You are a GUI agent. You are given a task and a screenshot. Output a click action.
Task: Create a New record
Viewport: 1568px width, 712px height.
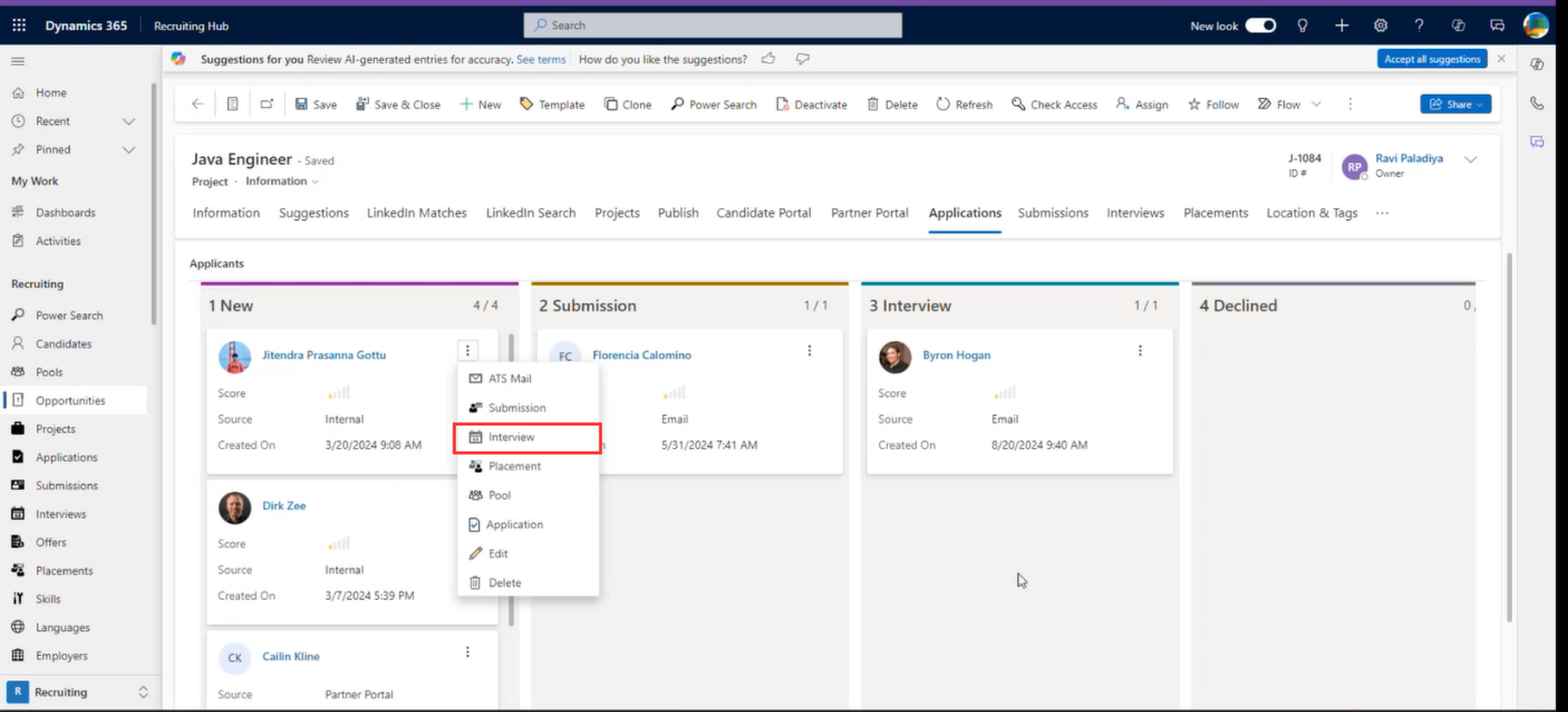click(480, 105)
